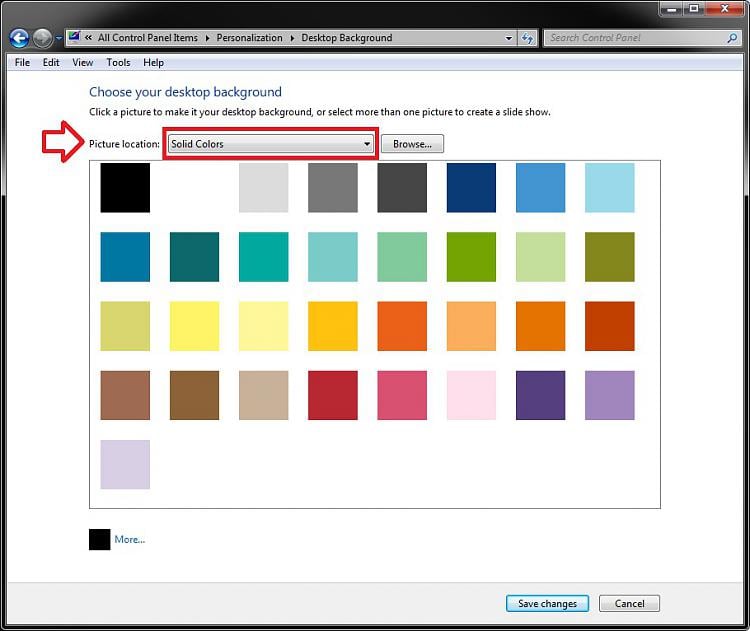Select the dark teal swatch
Image resolution: width=750 pixels, height=631 pixels.
pos(194,257)
